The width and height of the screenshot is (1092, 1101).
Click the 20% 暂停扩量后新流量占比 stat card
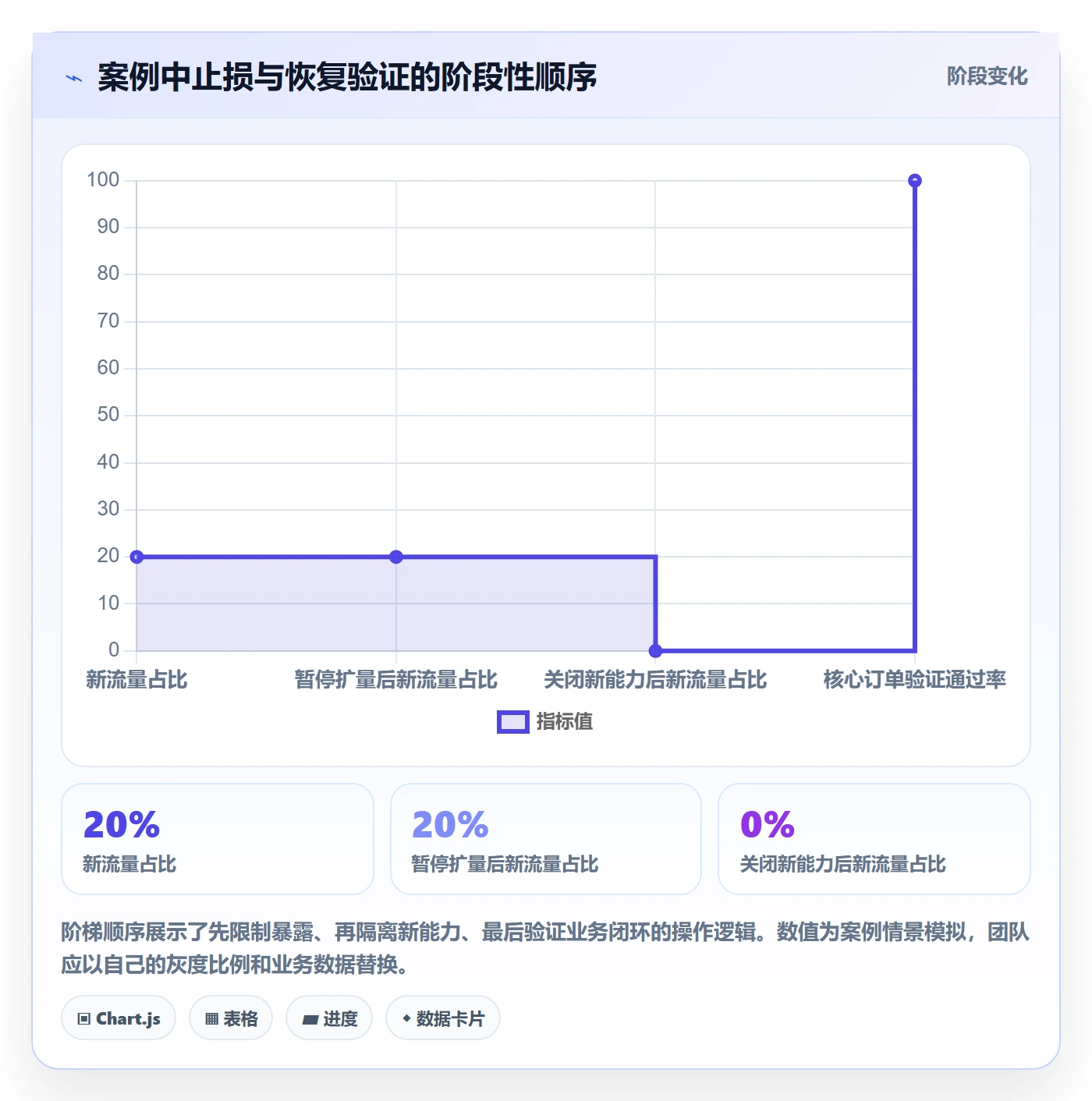(x=546, y=839)
